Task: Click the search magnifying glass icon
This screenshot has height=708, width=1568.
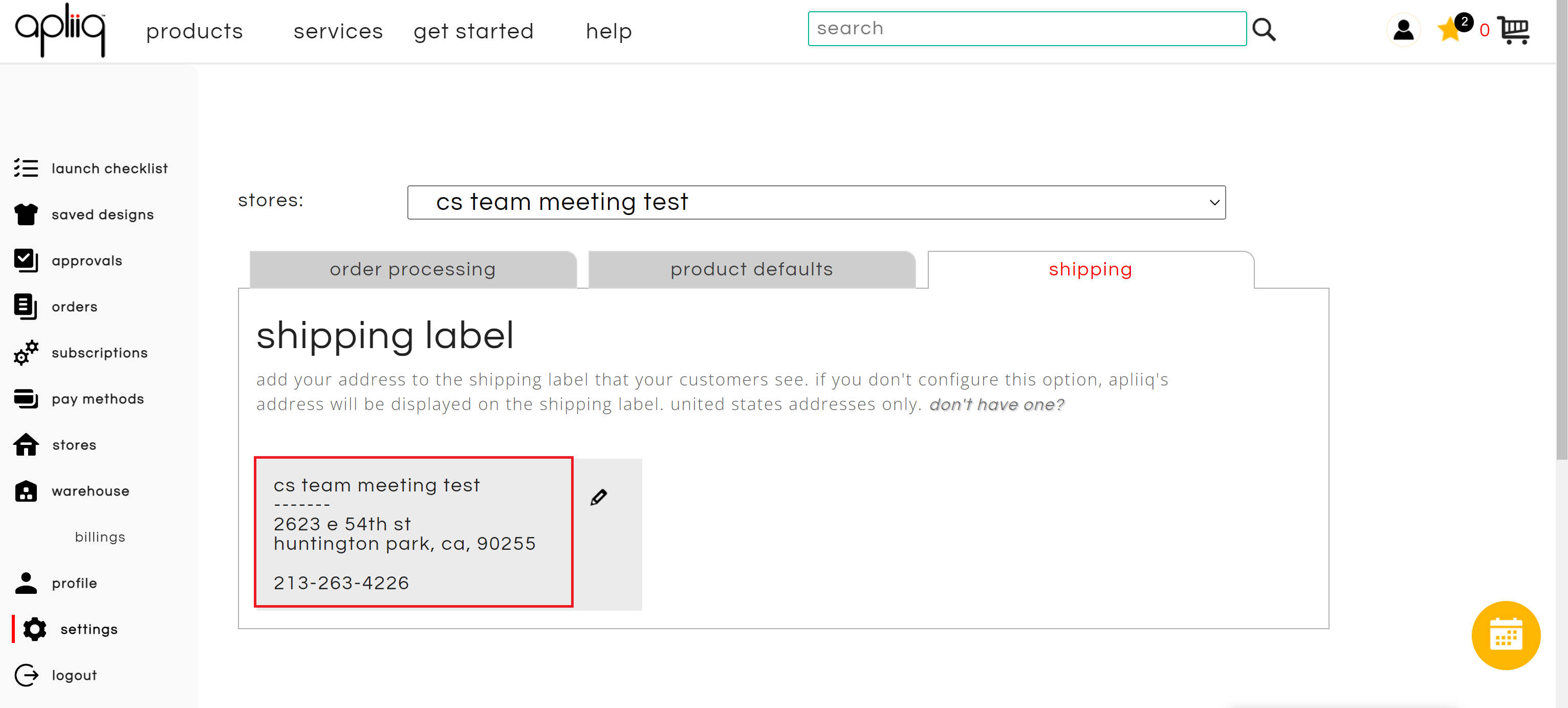Action: 1264,29
